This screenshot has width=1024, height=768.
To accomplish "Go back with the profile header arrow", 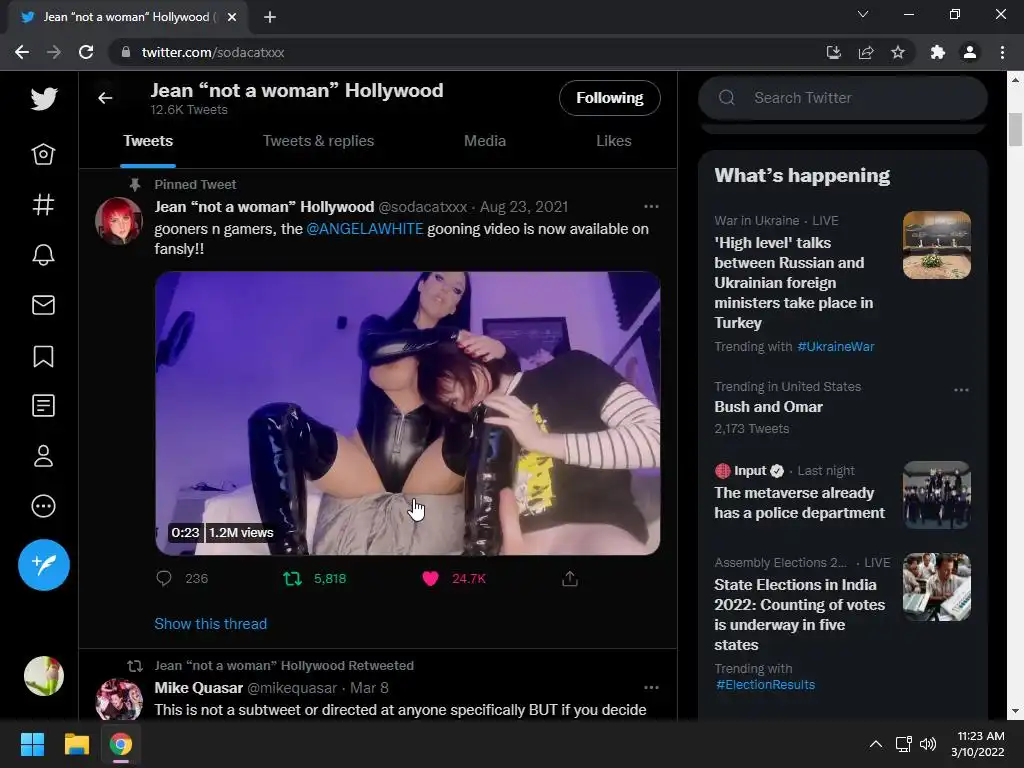I will click(x=105, y=98).
